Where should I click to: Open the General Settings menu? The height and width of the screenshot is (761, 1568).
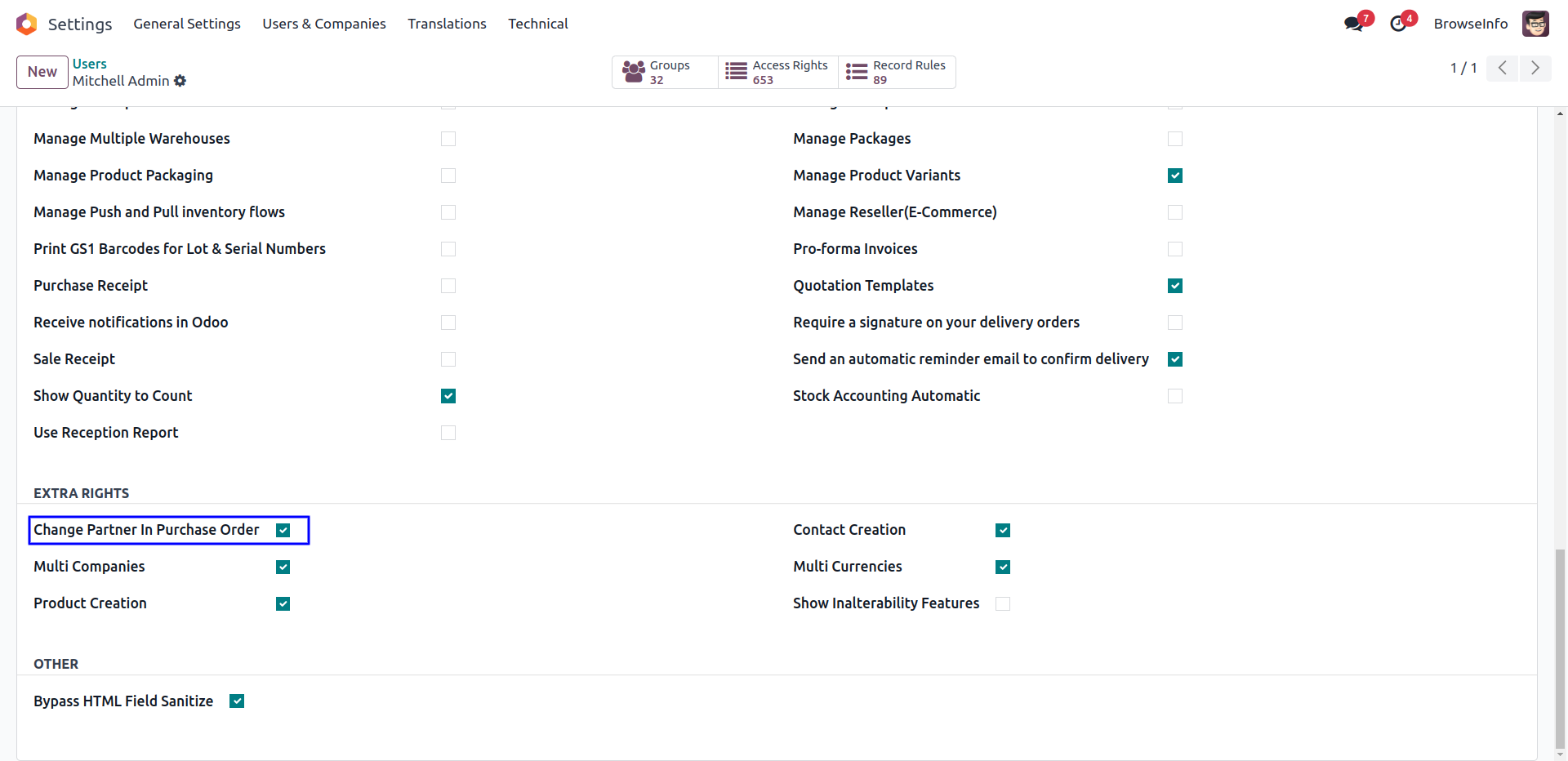coord(187,24)
